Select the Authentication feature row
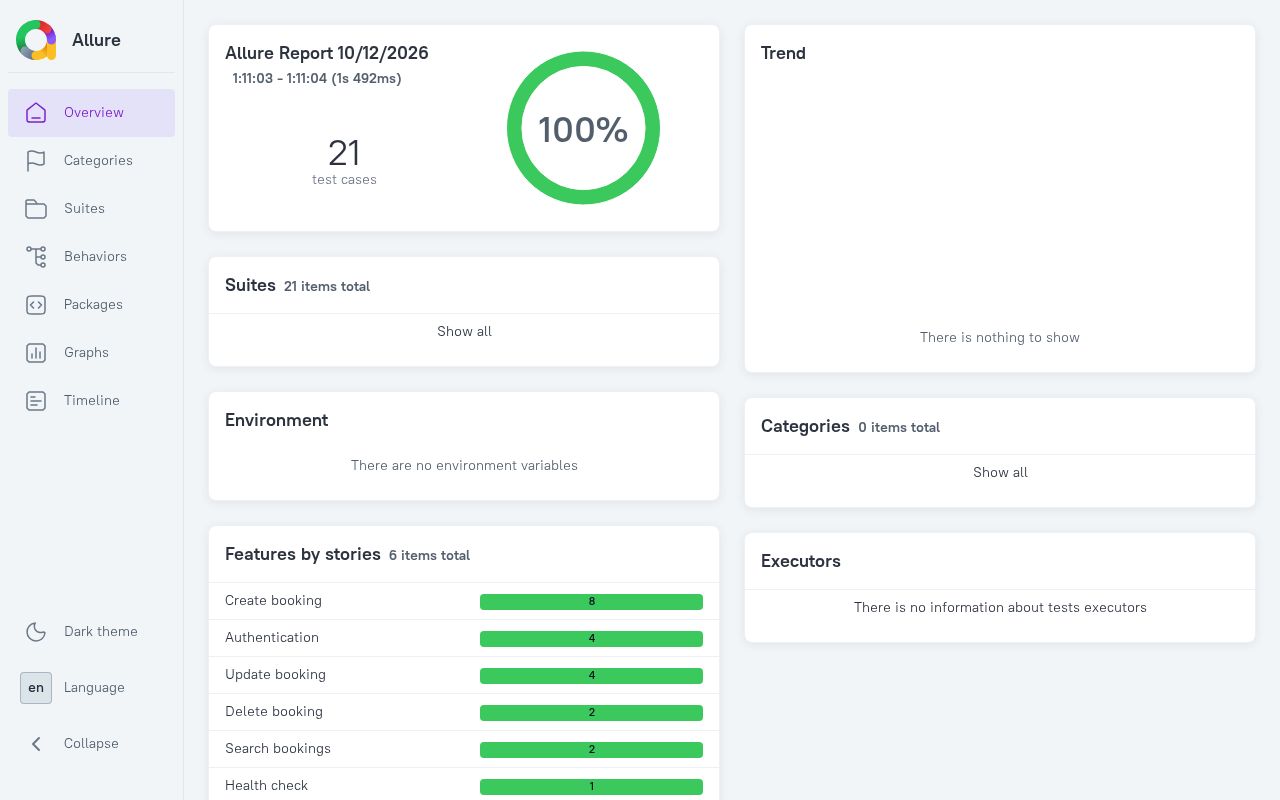Image resolution: width=1280 pixels, height=800 pixels. coord(464,638)
